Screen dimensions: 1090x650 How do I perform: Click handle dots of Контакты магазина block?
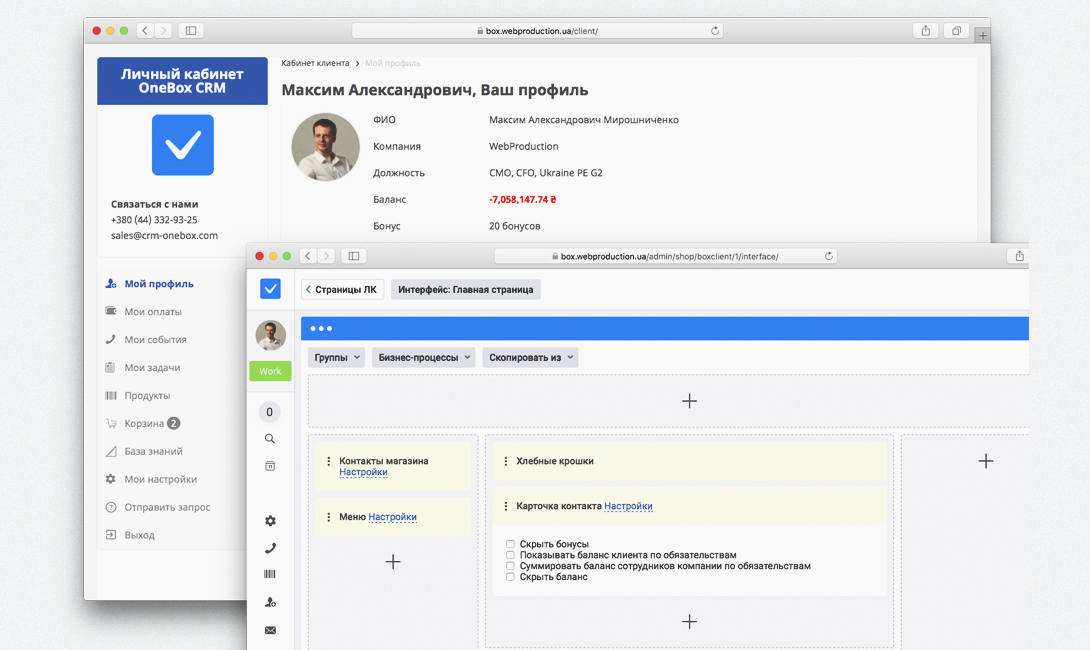[328, 461]
